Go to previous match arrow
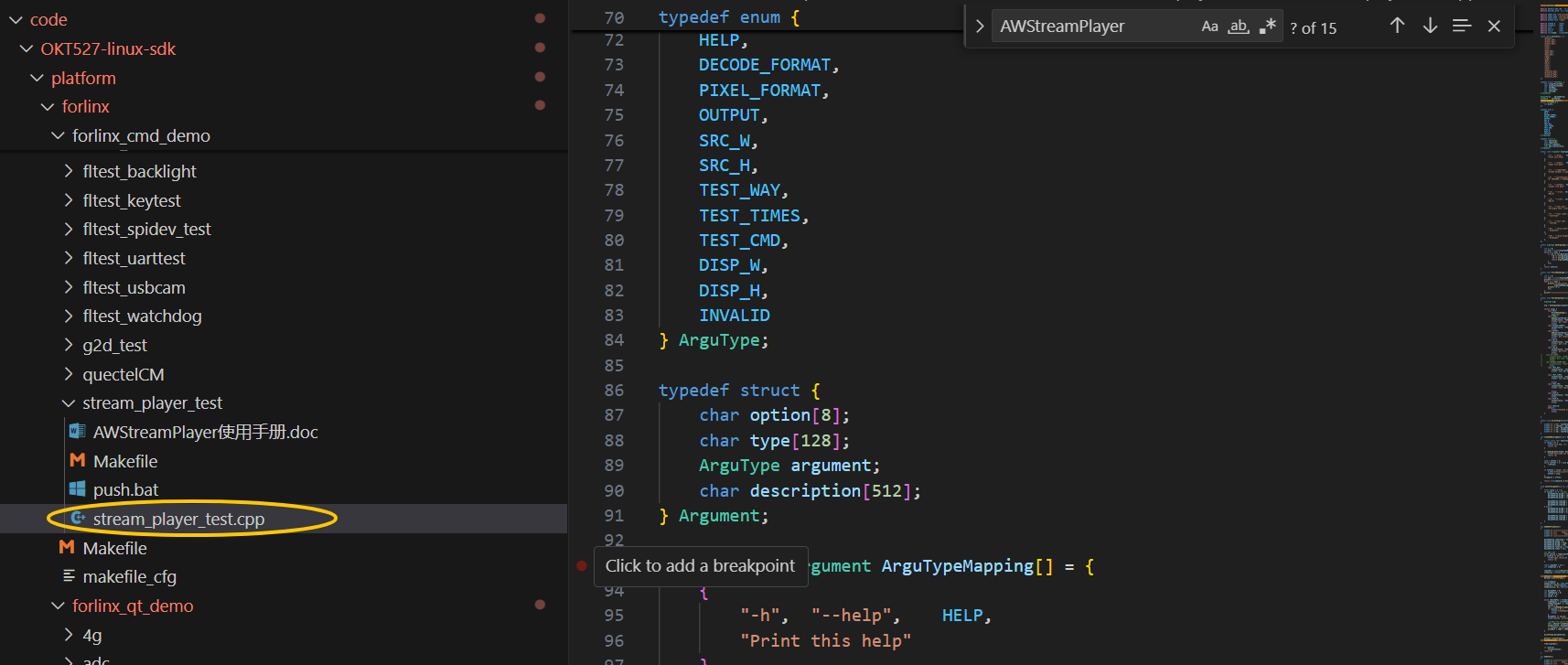The image size is (1568, 665). (x=1397, y=26)
